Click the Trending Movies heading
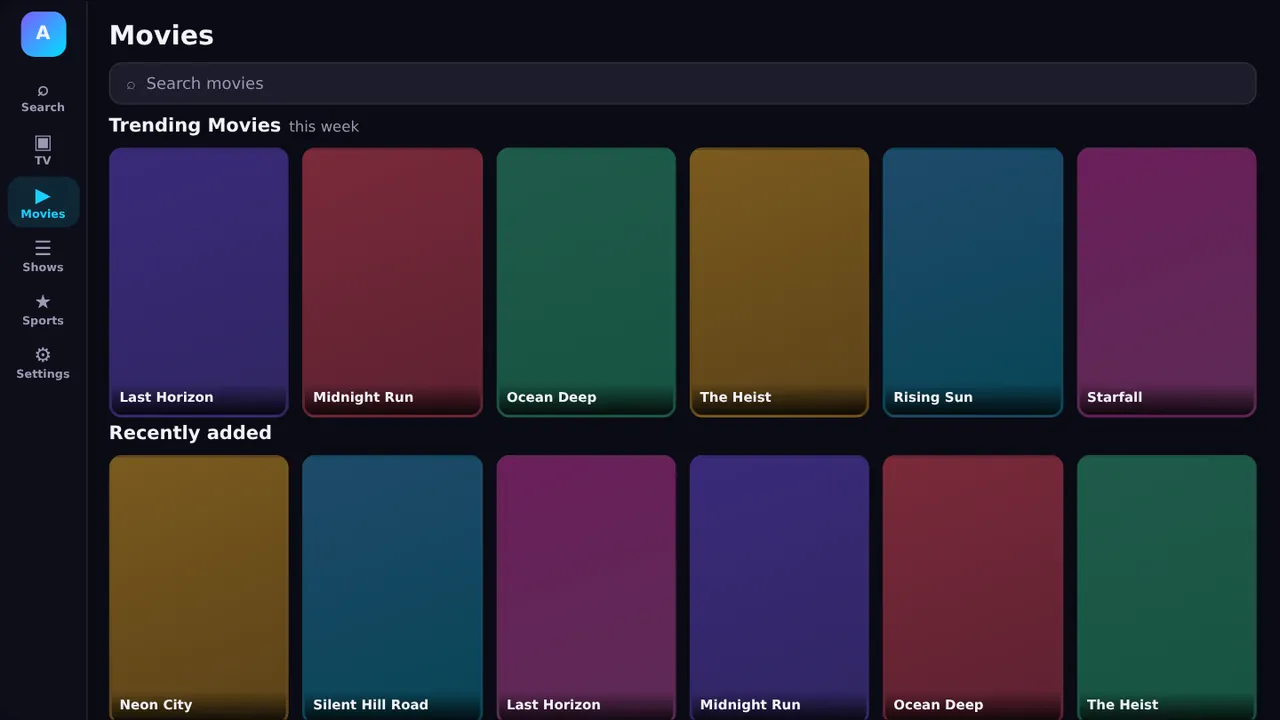The width and height of the screenshot is (1280, 720). coord(195,125)
